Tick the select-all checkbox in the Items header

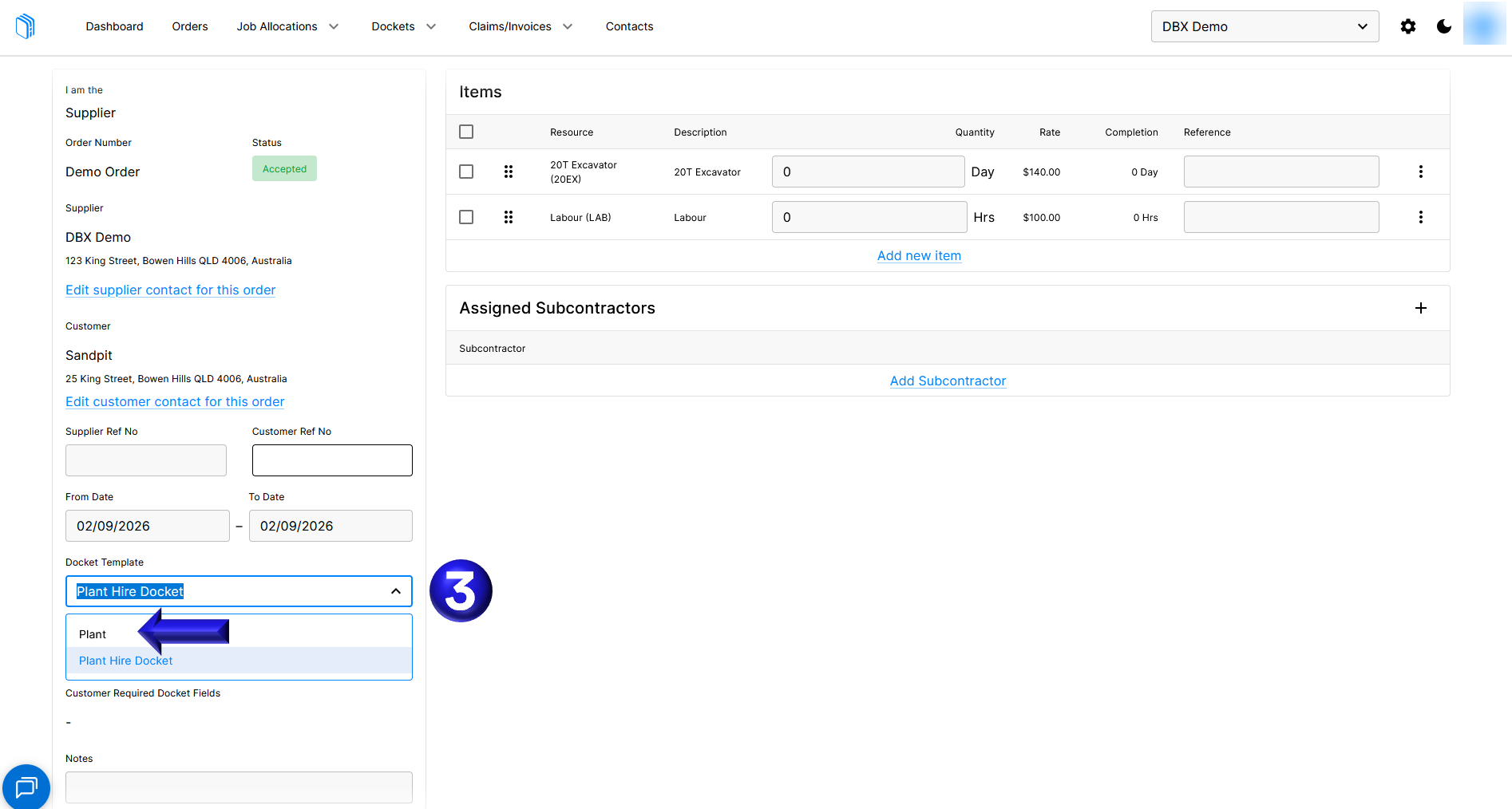click(466, 132)
